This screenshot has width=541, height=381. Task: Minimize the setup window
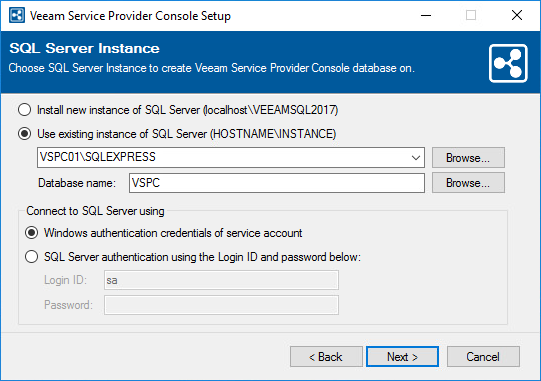(x=426, y=16)
